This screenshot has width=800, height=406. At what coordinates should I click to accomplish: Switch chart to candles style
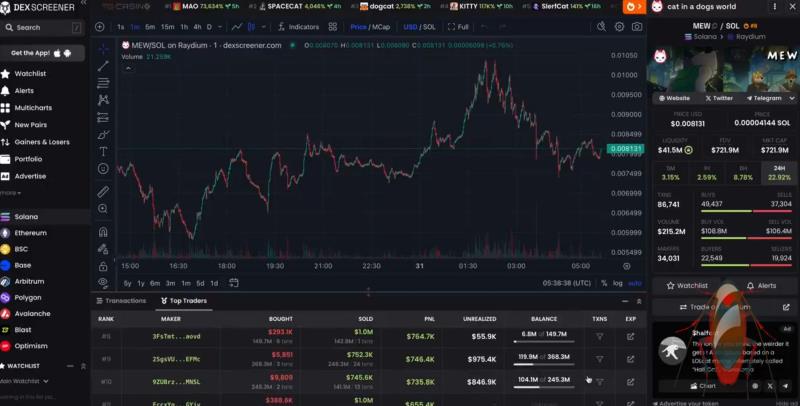click(251, 27)
